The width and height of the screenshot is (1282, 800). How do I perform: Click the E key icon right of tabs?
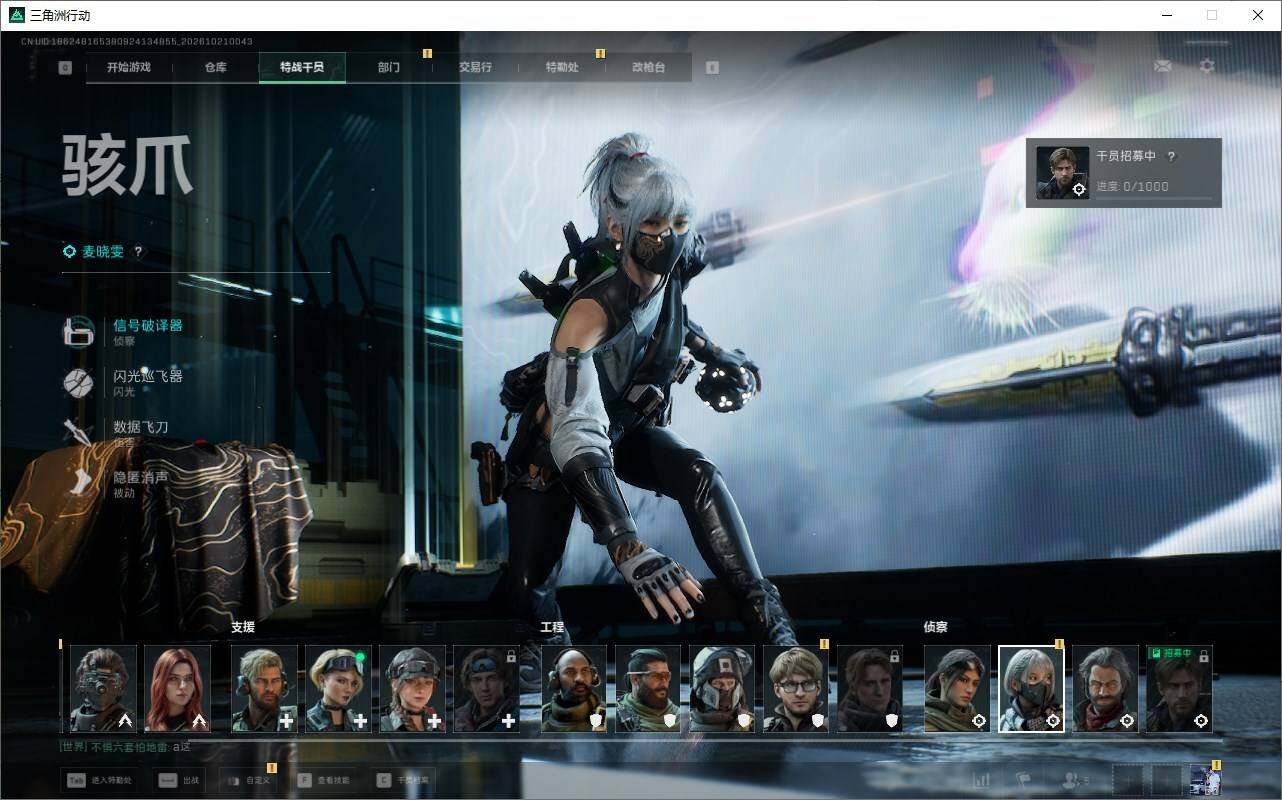(x=712, y=68)
